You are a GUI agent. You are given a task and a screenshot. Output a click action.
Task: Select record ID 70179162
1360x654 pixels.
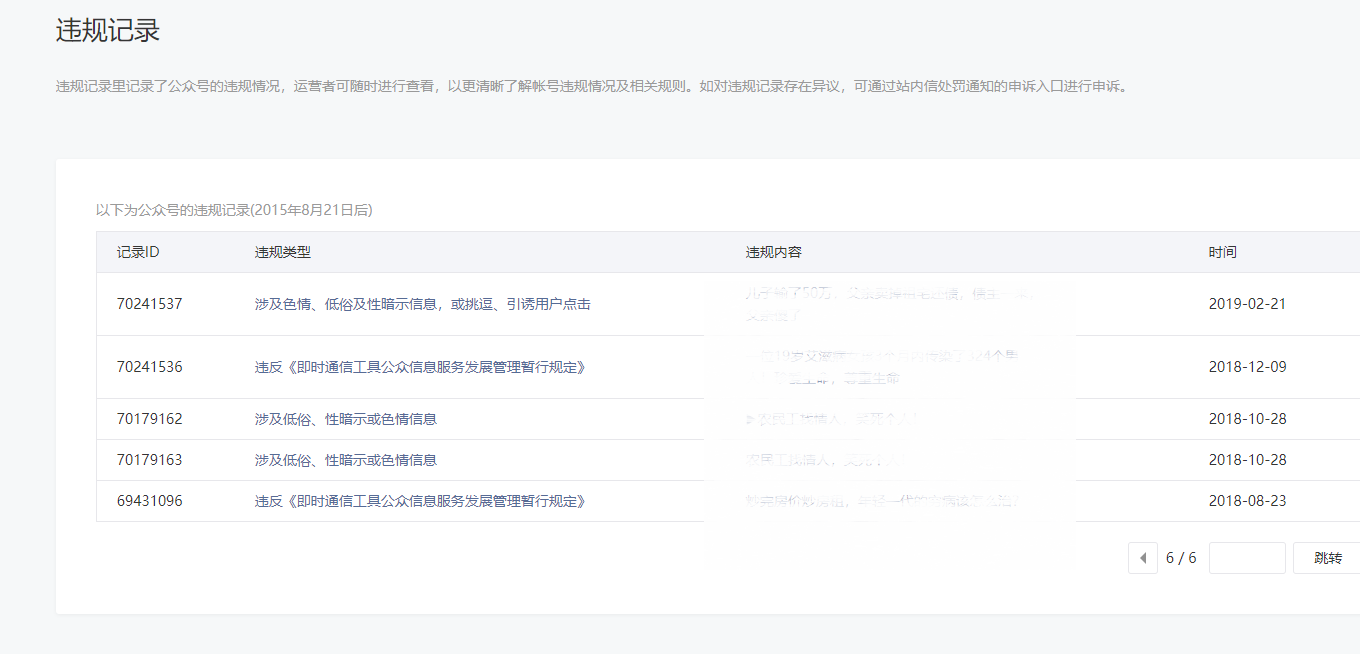point(149,419)
